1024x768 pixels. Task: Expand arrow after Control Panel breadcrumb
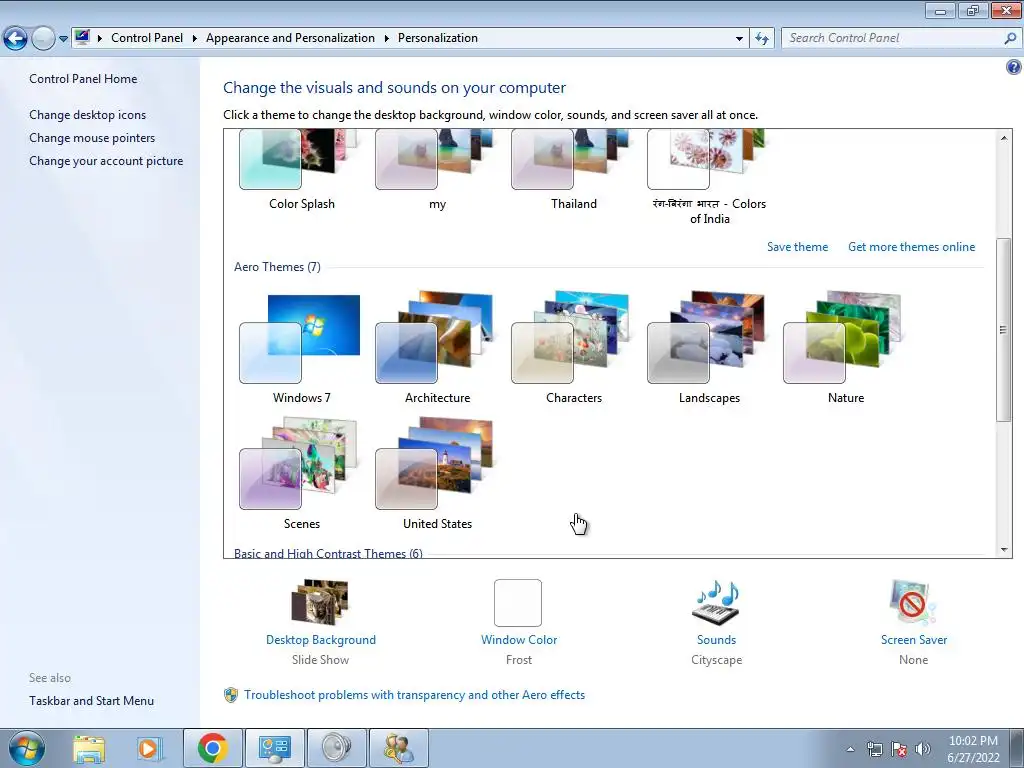click(195, 39)
